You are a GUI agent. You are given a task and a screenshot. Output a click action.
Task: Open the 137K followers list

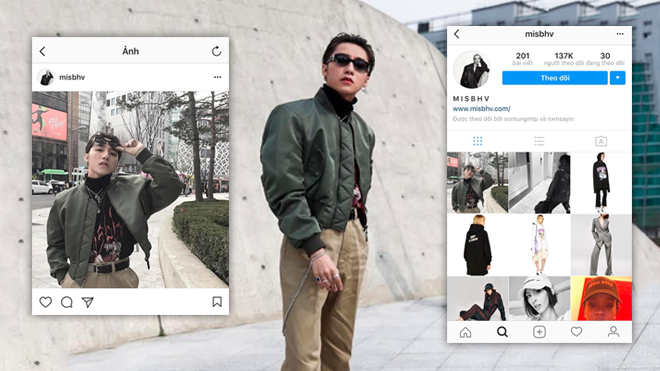pos(563,59)
